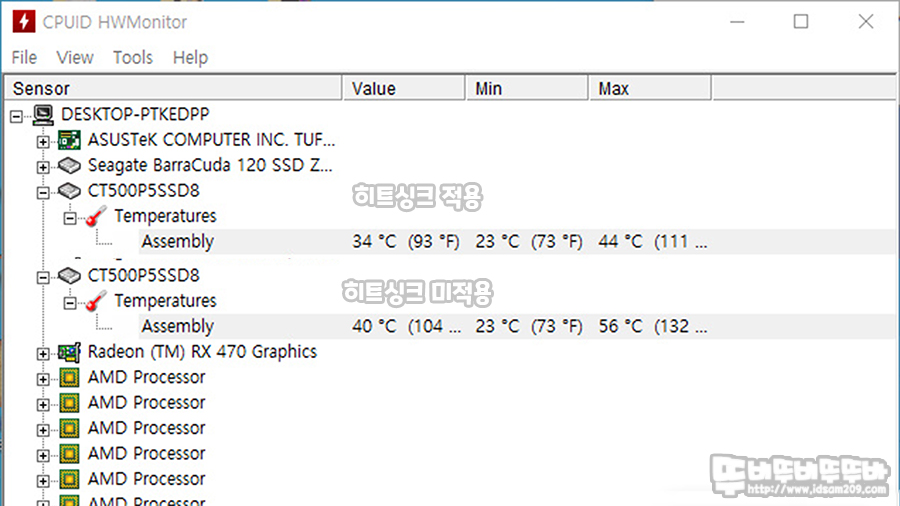Open the Tools menu
The image size is (900, 506).
[133, 57]
